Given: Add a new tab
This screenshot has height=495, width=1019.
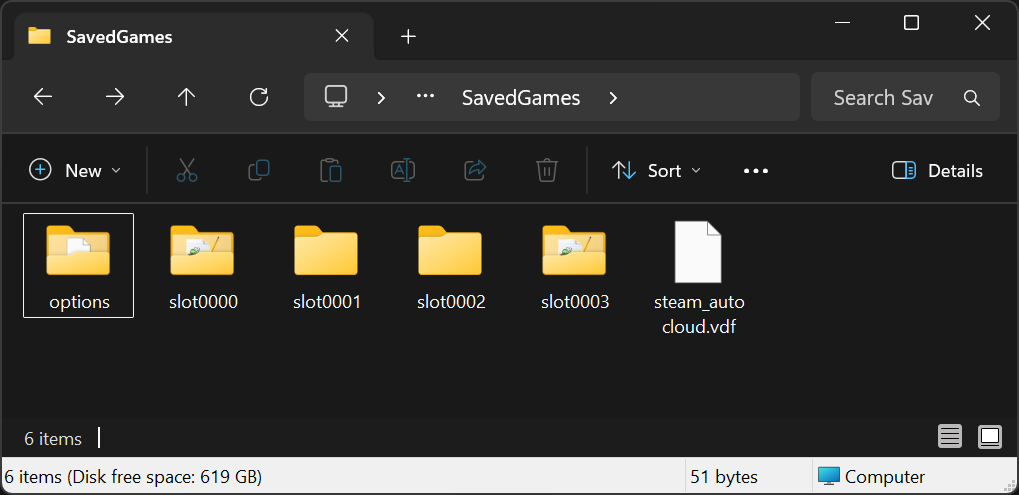Looking at the screenshot, I should click(408, 36).
